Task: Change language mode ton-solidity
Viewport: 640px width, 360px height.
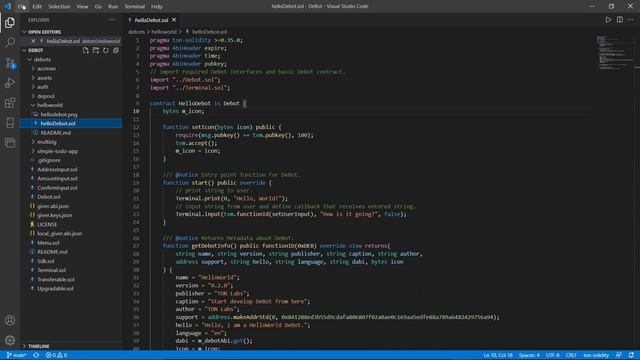Action: pyautogui.click(x=596, y=355)
